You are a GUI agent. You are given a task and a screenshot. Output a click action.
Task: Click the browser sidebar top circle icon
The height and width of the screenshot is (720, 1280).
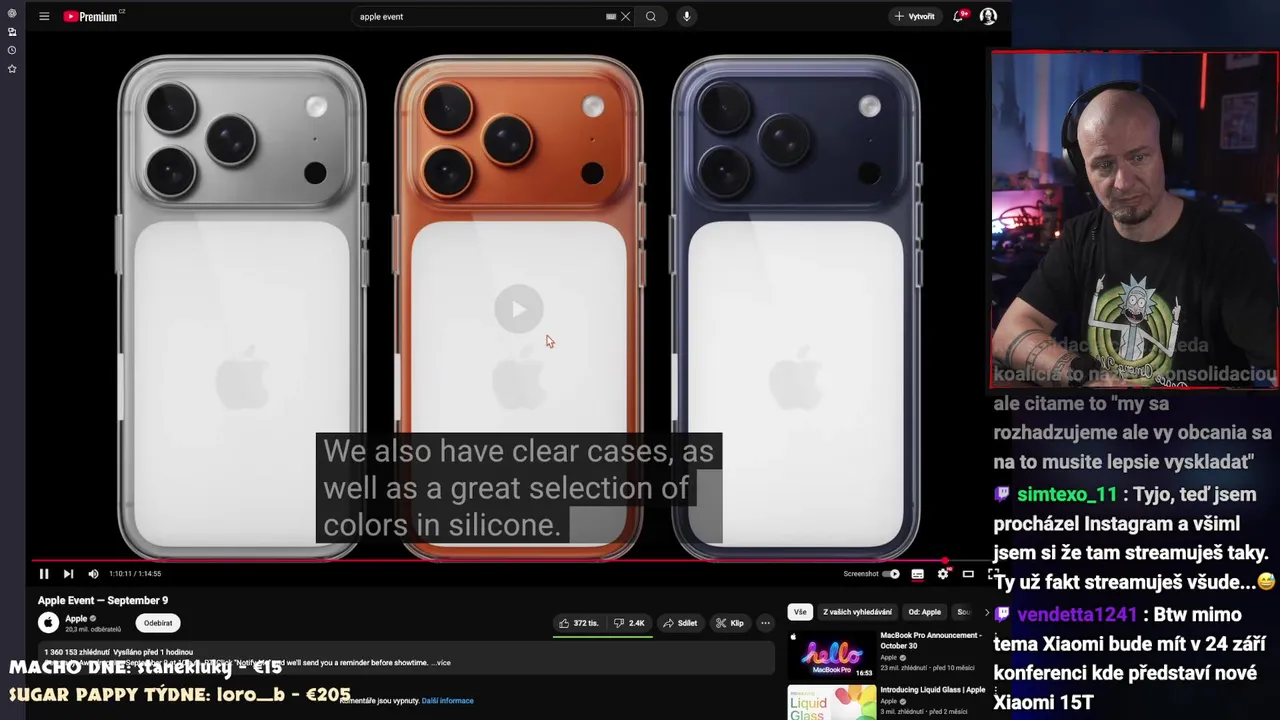(x=12, y=14)
